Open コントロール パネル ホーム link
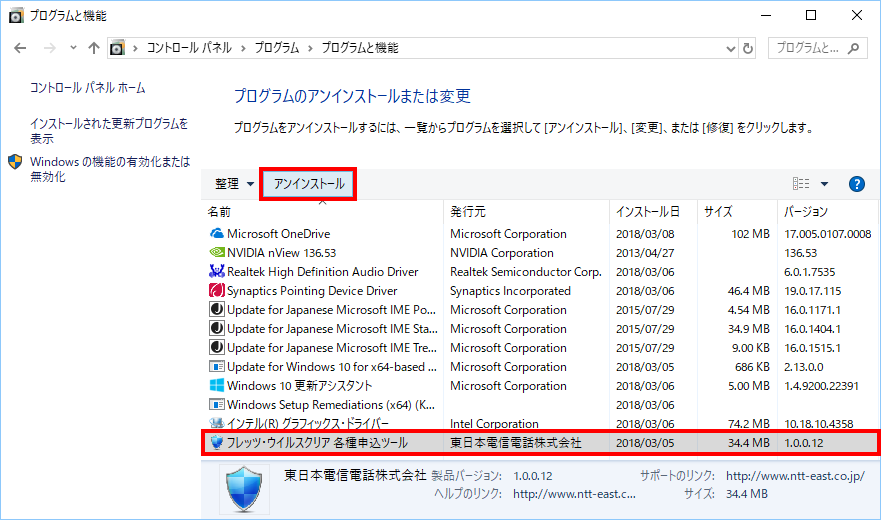This screenshot has height=520, width=881. pyautogui.click(x=88, y=88)
